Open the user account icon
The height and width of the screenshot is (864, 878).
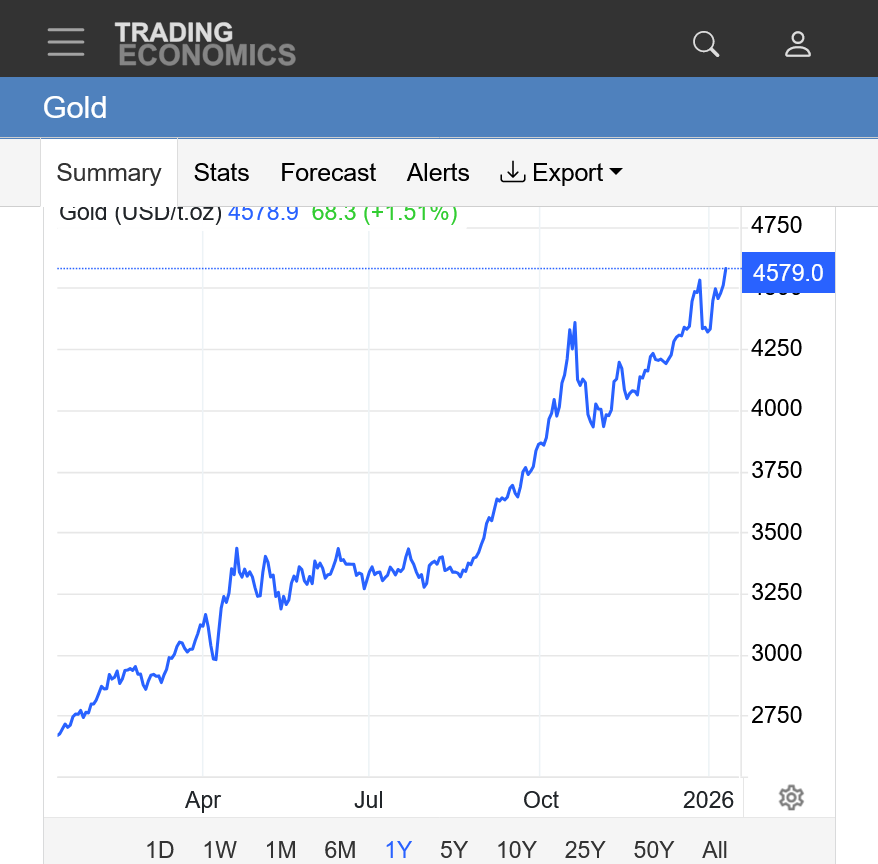point(797,44)
